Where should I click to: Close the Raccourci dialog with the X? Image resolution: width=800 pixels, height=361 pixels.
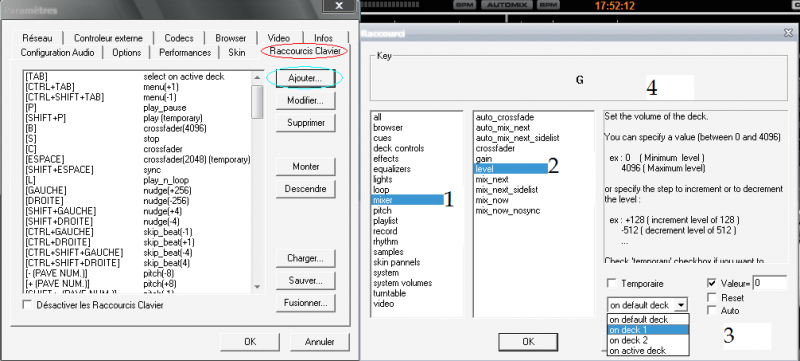[x=787, y=33]
